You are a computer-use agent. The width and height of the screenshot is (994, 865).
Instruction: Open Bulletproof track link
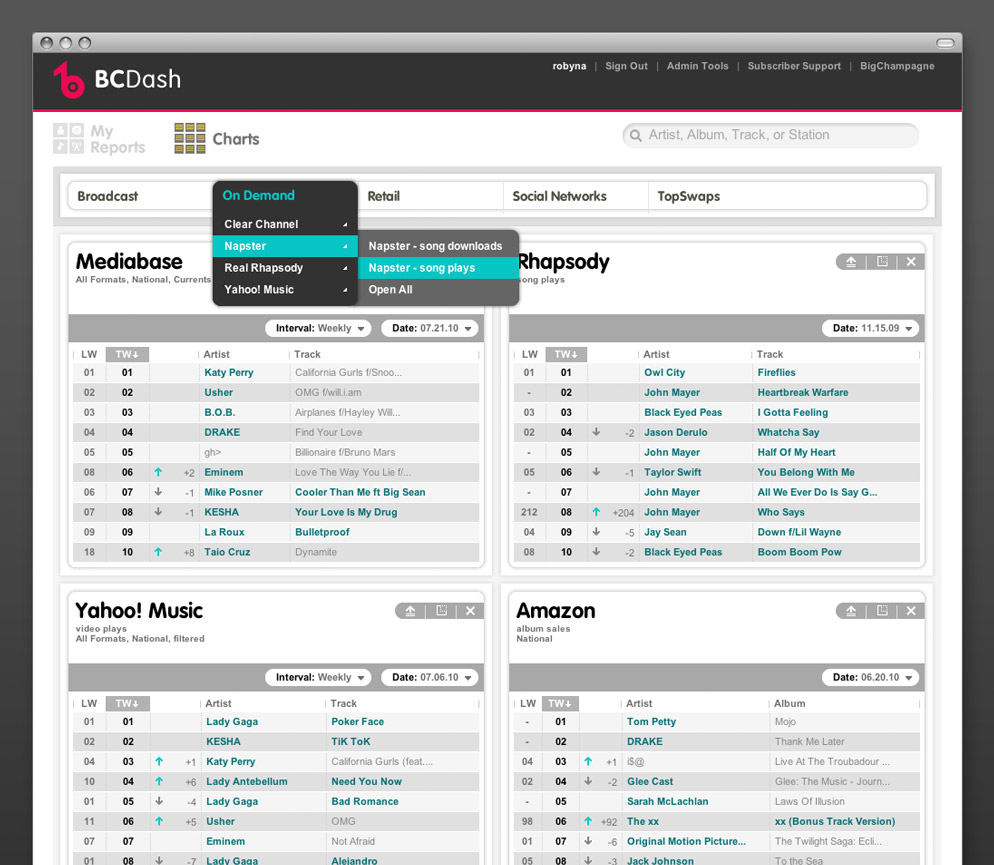click(x=322, y=532)
